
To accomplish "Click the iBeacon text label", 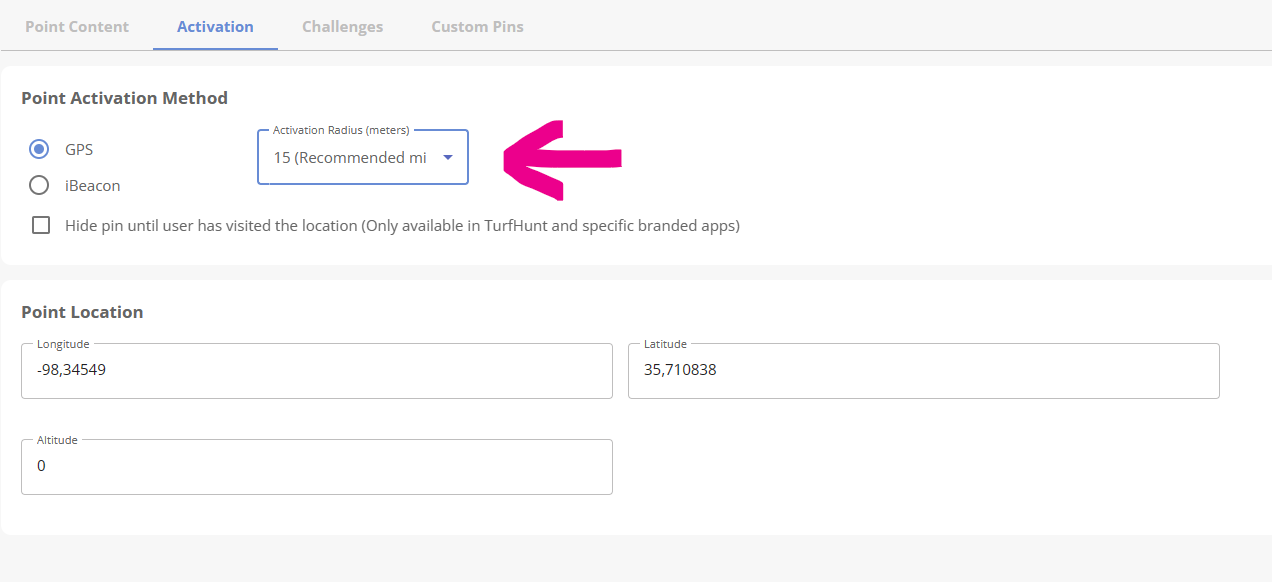I will click(93, 185).
